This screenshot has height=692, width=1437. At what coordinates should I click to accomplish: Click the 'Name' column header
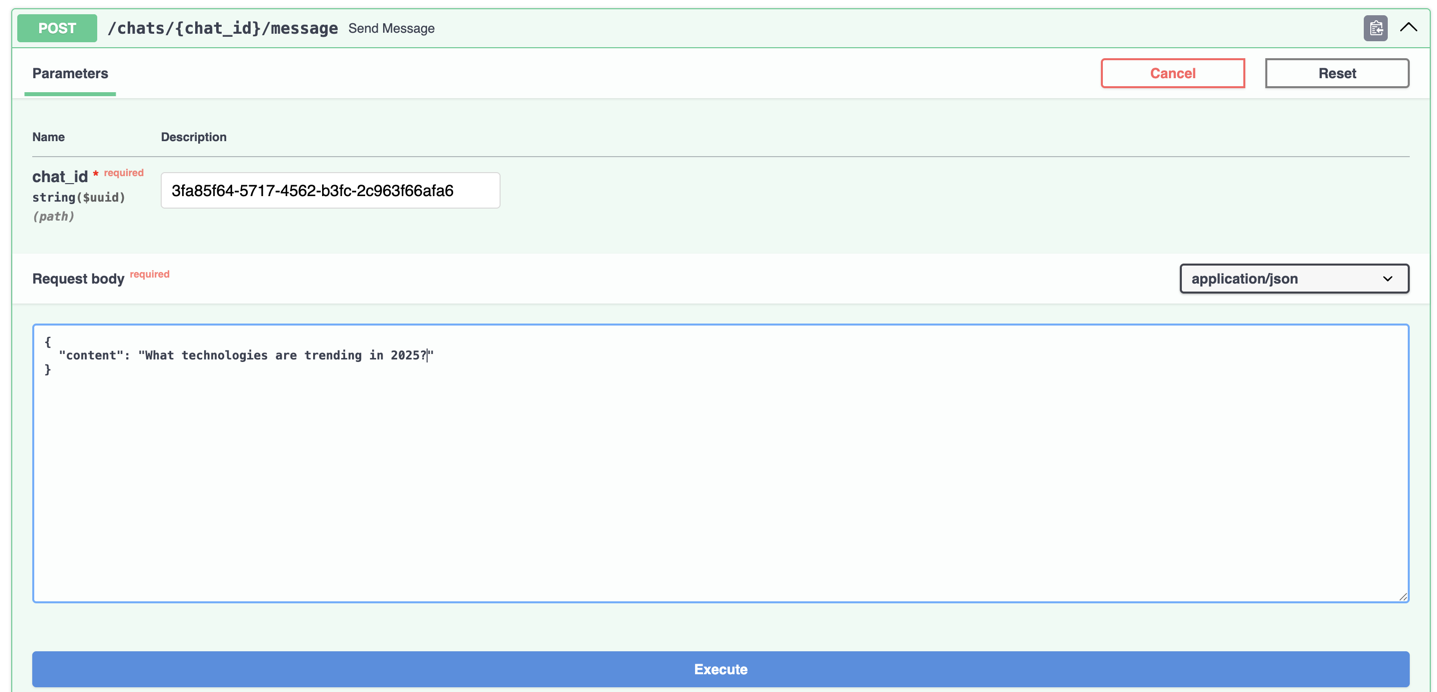[48, 137]
